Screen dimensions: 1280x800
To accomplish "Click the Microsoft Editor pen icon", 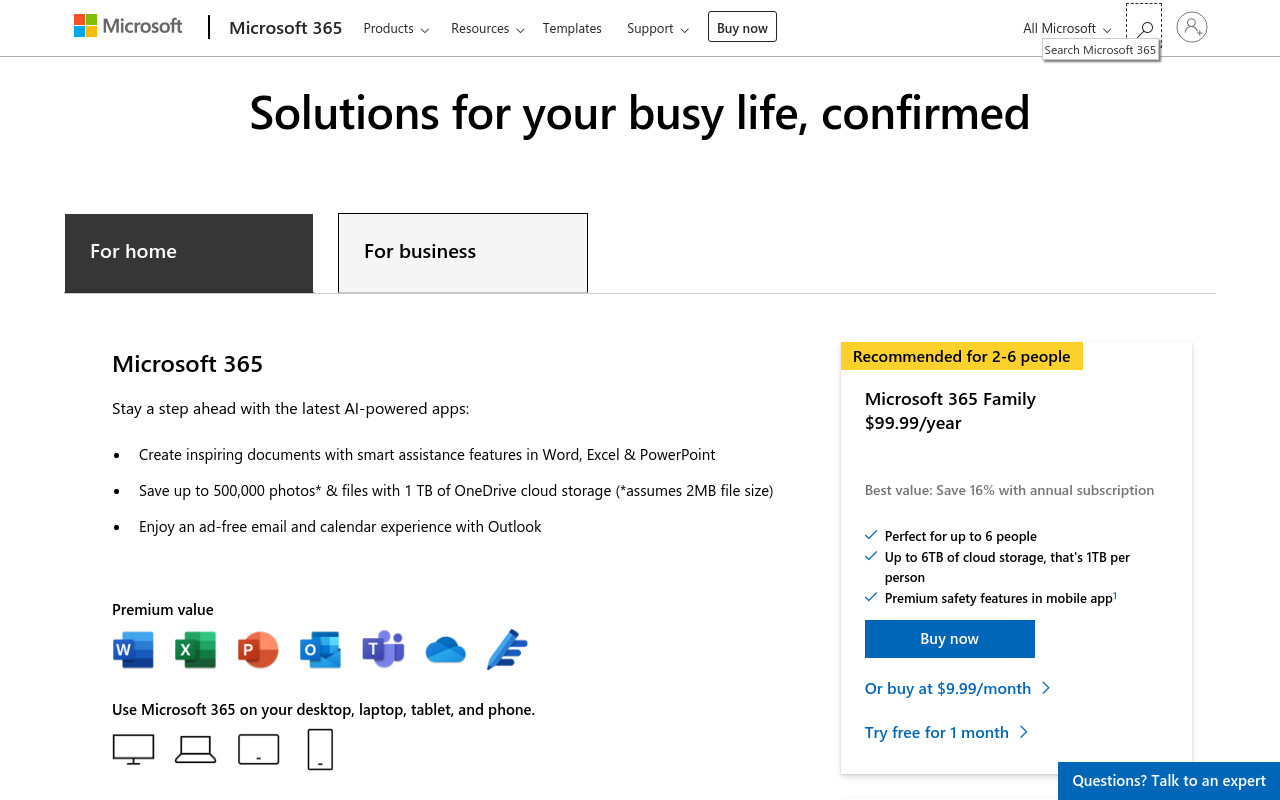I will [507, 650].
